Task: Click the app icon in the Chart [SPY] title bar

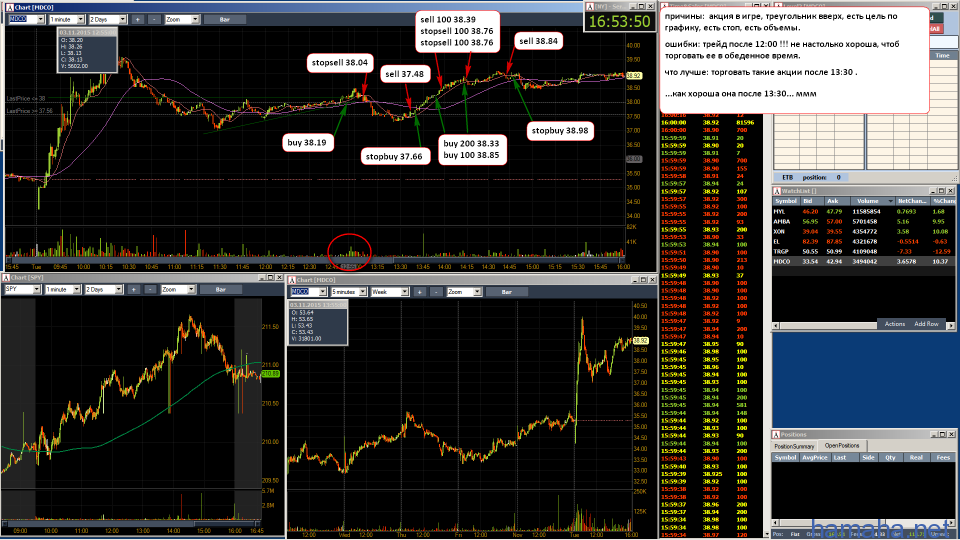Action: pyautogui.click(x=6, y=277)
